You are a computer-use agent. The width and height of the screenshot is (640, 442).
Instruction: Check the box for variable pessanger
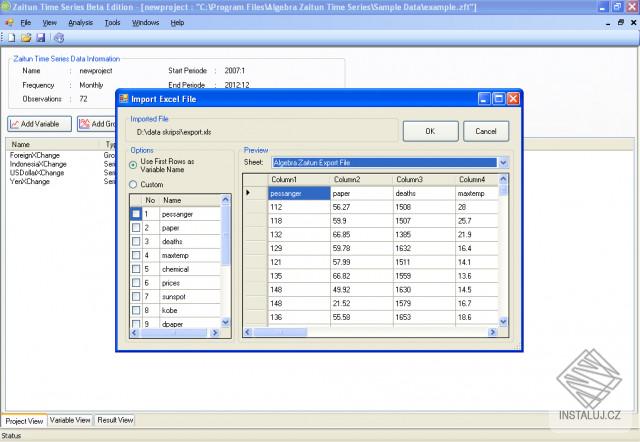click(136, 214)
